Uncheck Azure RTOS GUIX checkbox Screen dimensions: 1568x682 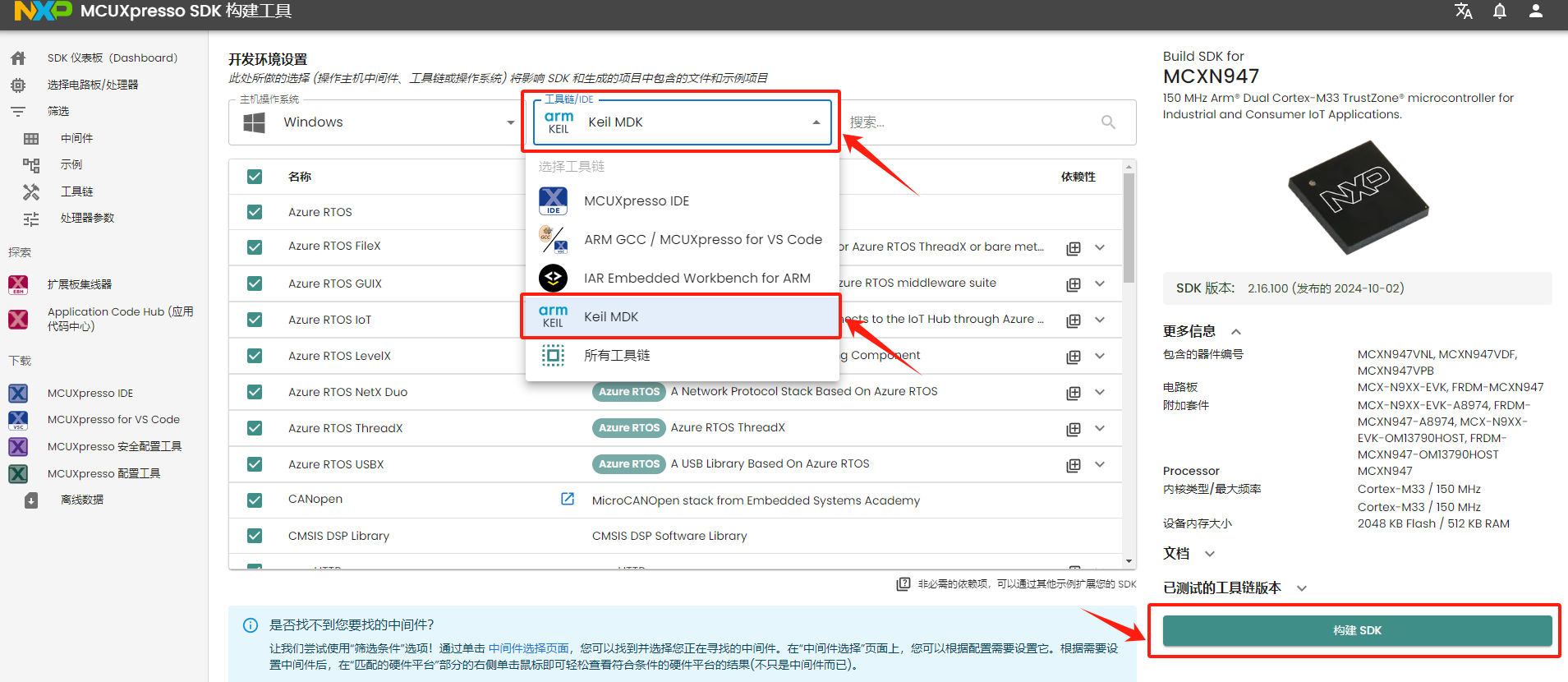tap(255, 283)
